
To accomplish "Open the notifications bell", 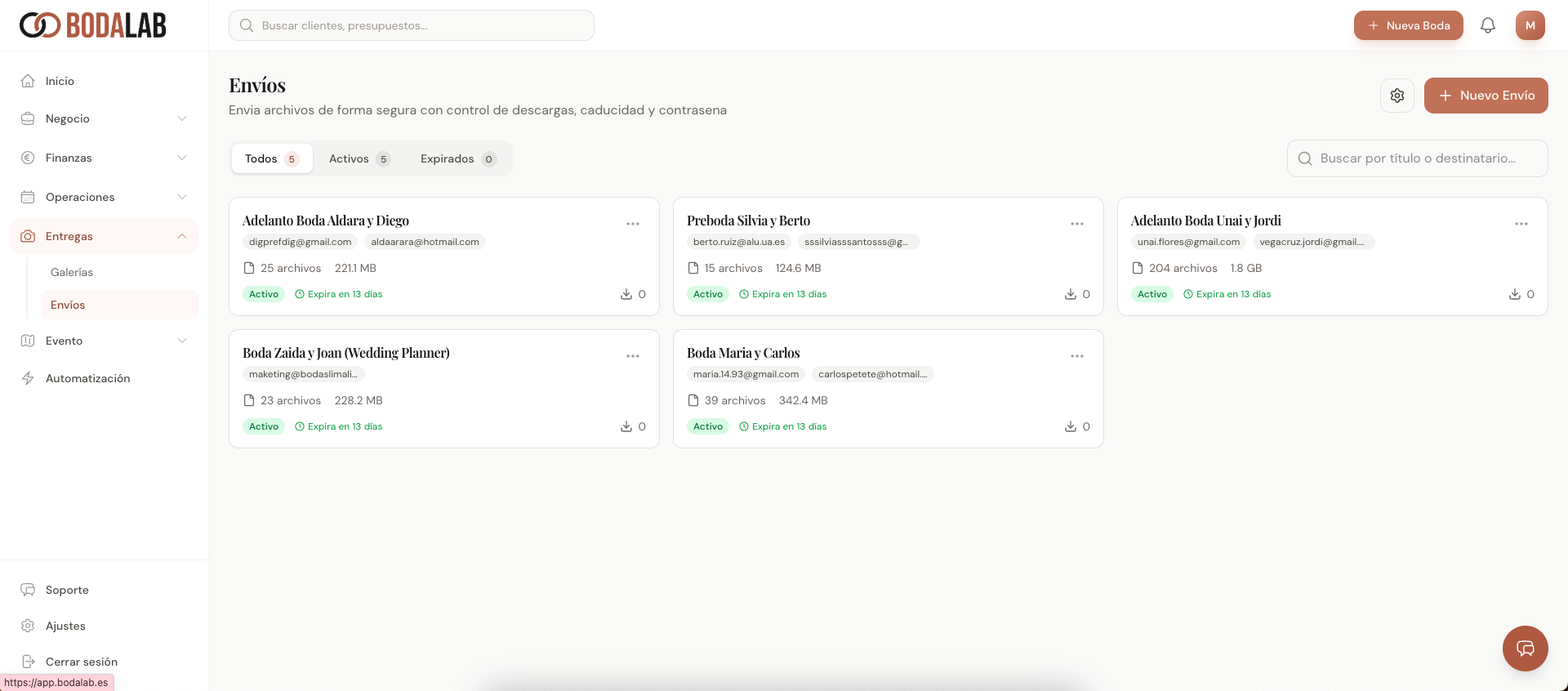I will [x=1487, y=25].
